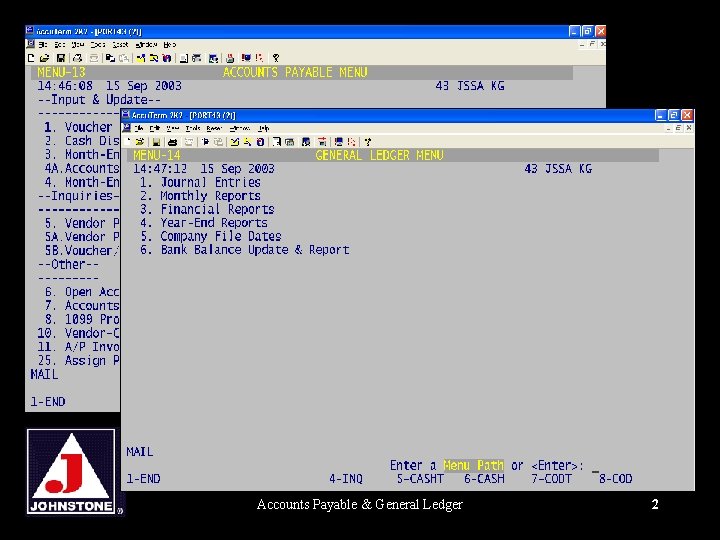Click Help question-mark icon in Accounts Payable toolbar

[x=276, y=58]
